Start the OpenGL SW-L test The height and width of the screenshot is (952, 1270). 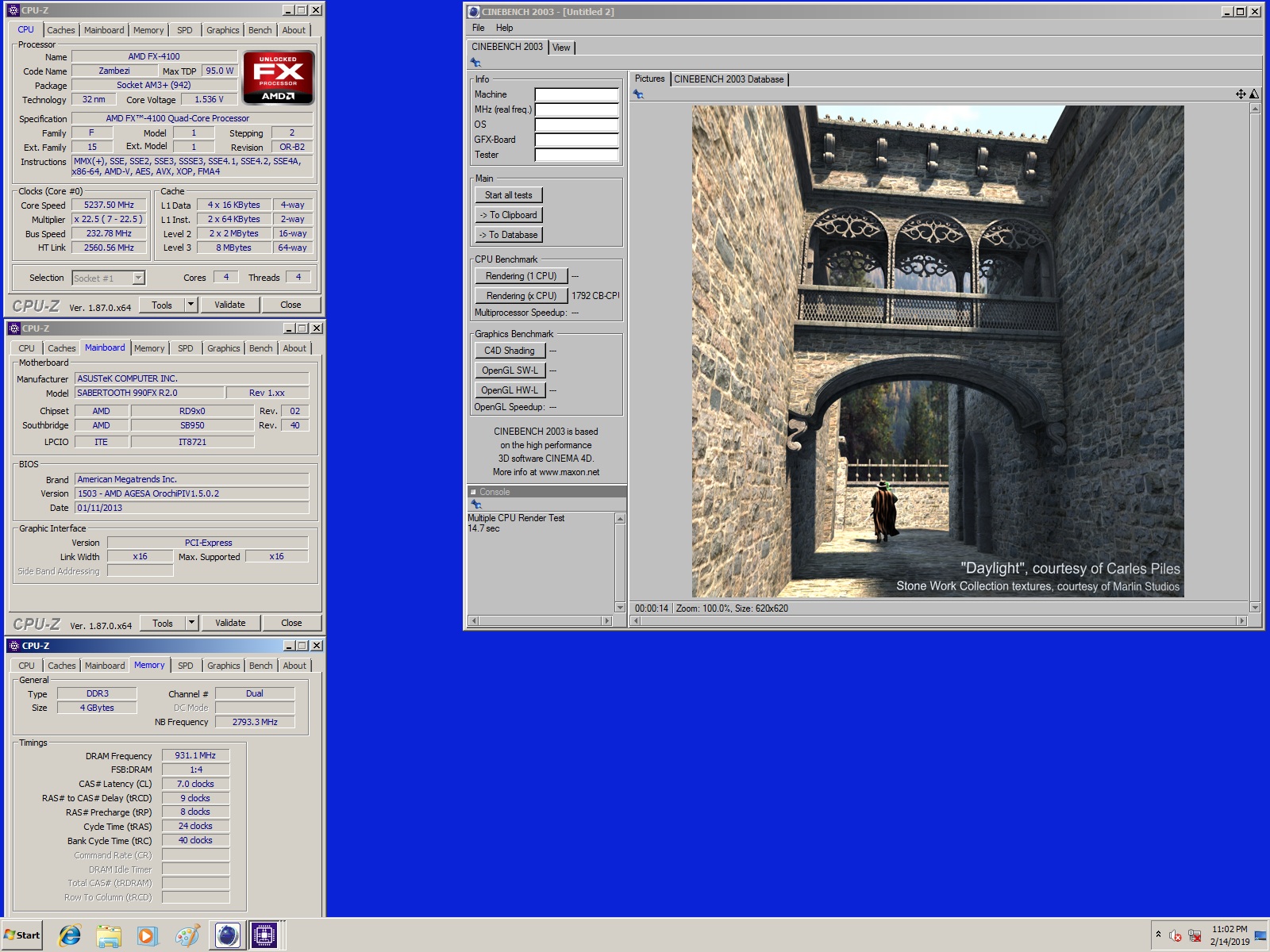click(x=510, y=370)
